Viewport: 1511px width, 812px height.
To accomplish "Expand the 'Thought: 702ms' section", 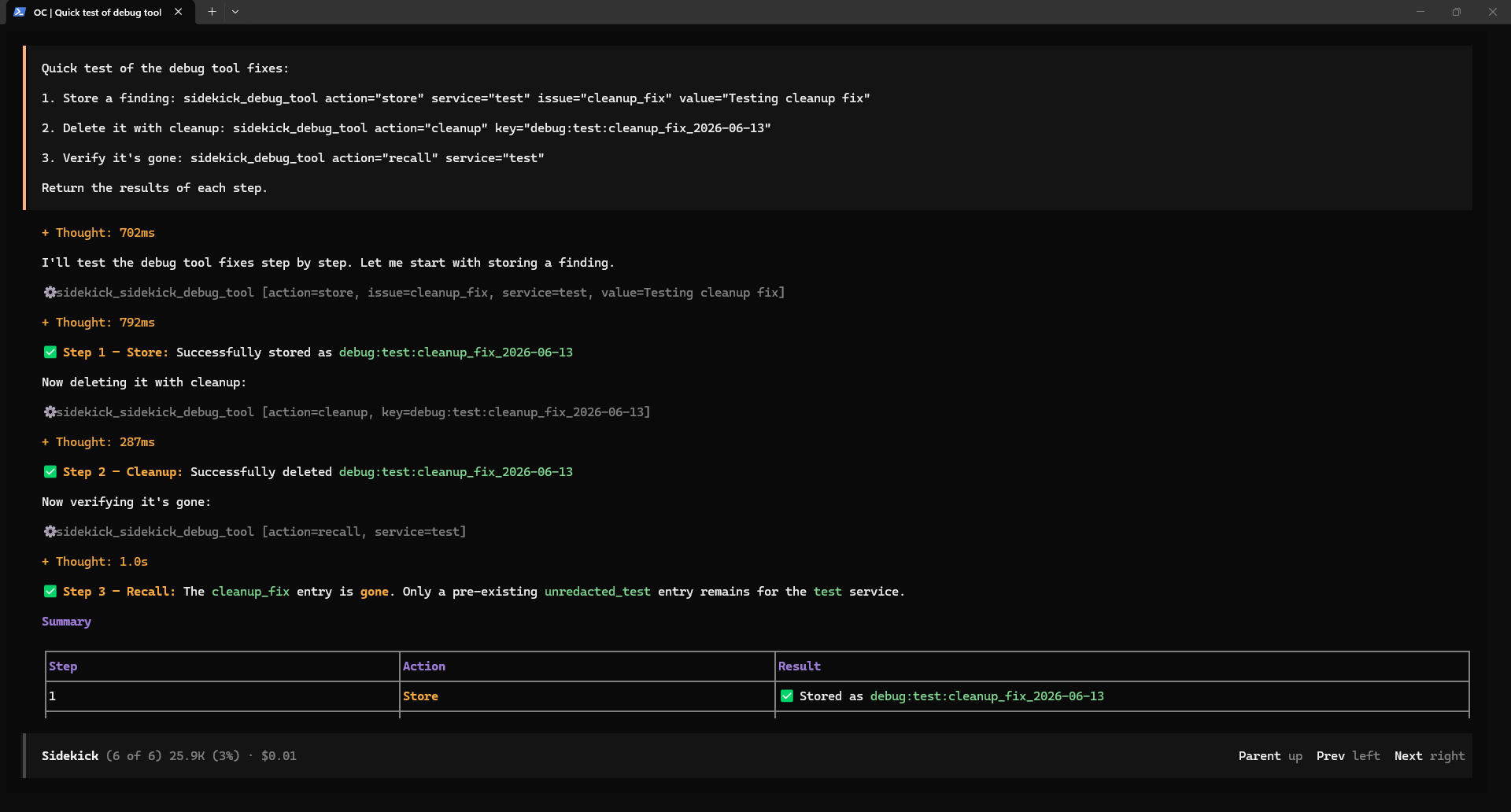I will click(98, 233).
